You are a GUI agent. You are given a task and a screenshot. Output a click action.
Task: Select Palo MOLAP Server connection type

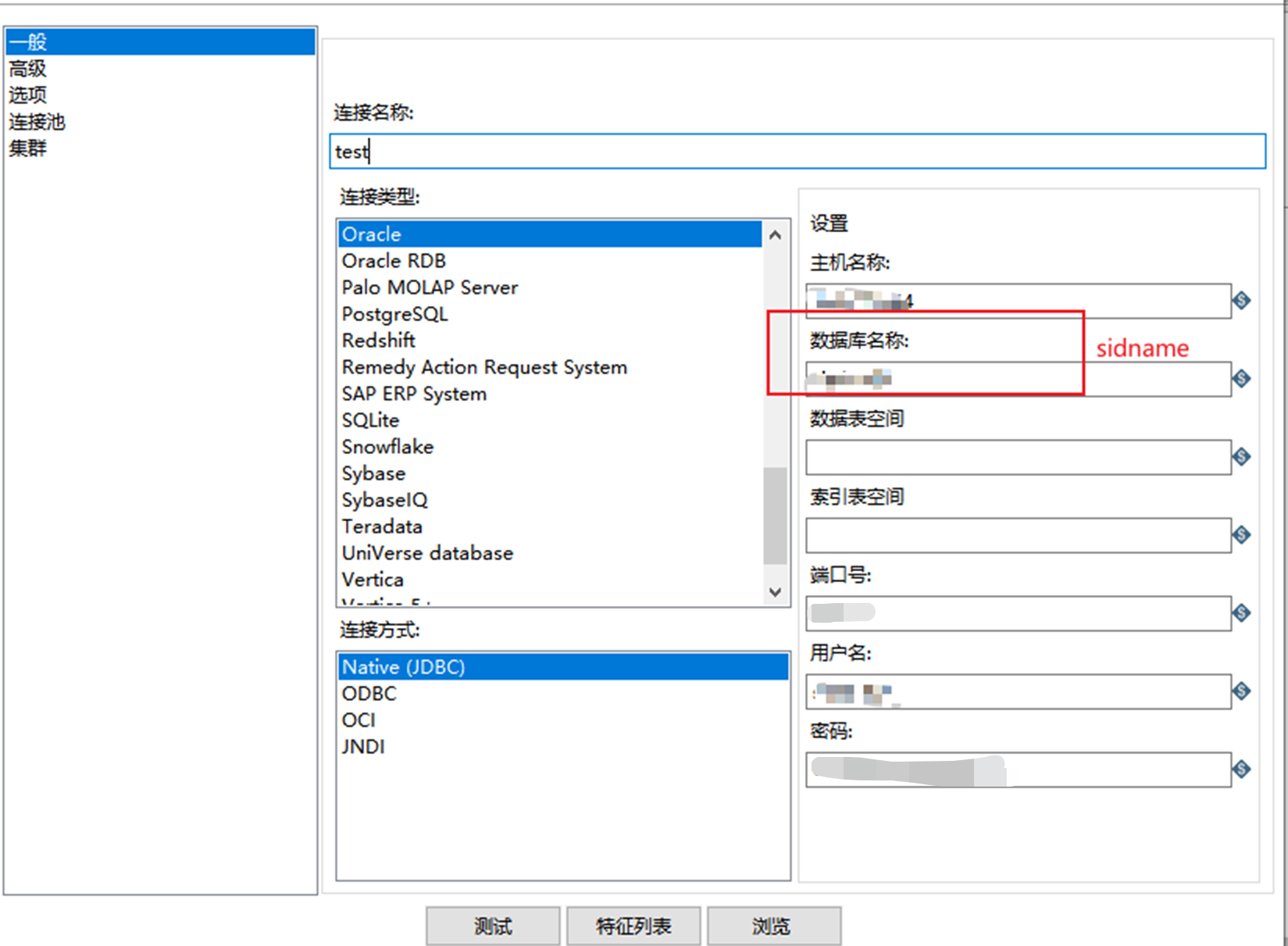click(550, 287)
